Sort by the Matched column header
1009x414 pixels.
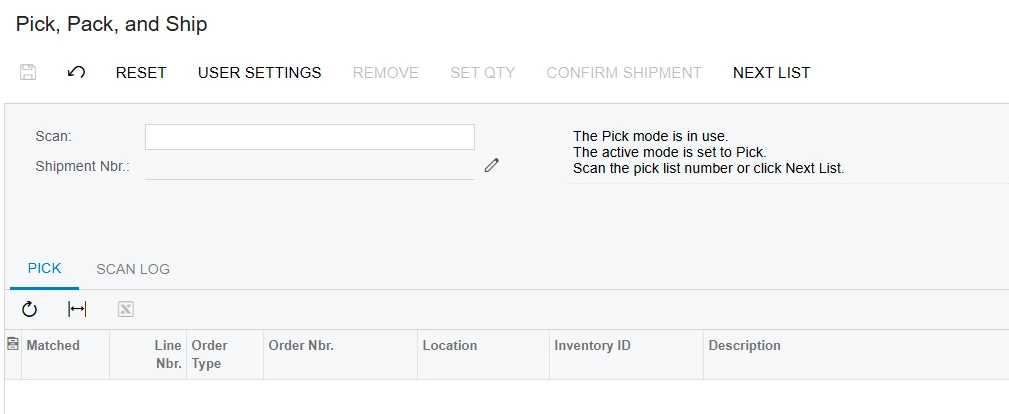[x=66, y=354]
